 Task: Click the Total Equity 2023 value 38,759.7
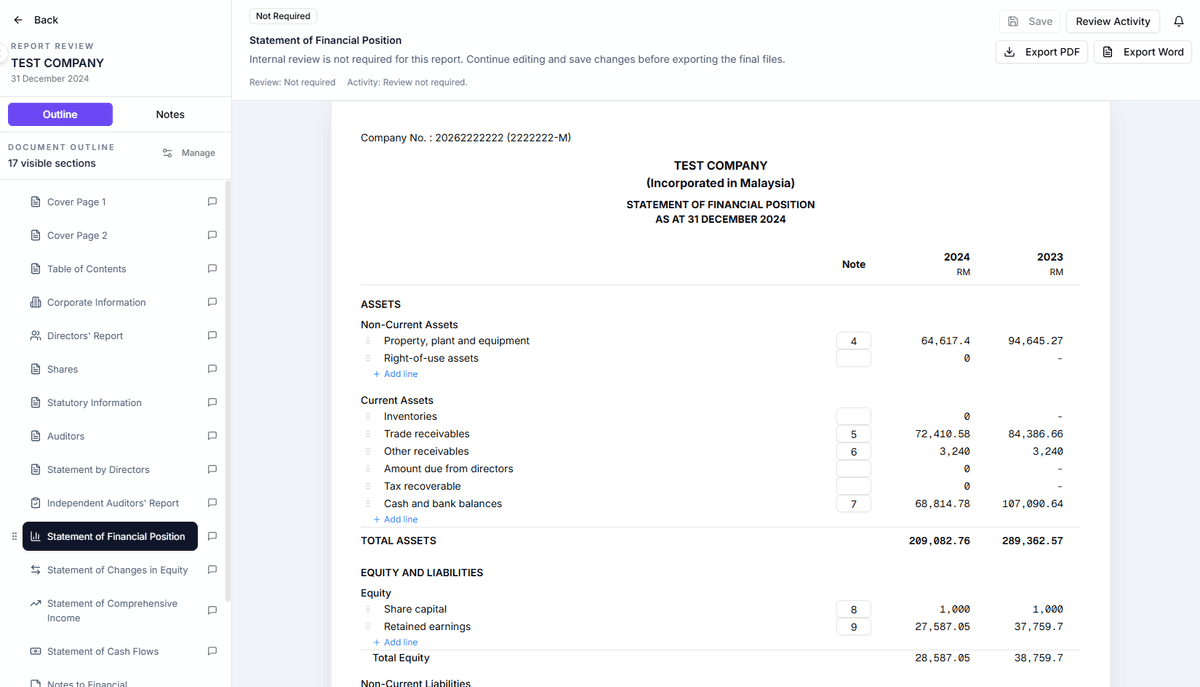pyautogui.click(x=1038, y=658)
